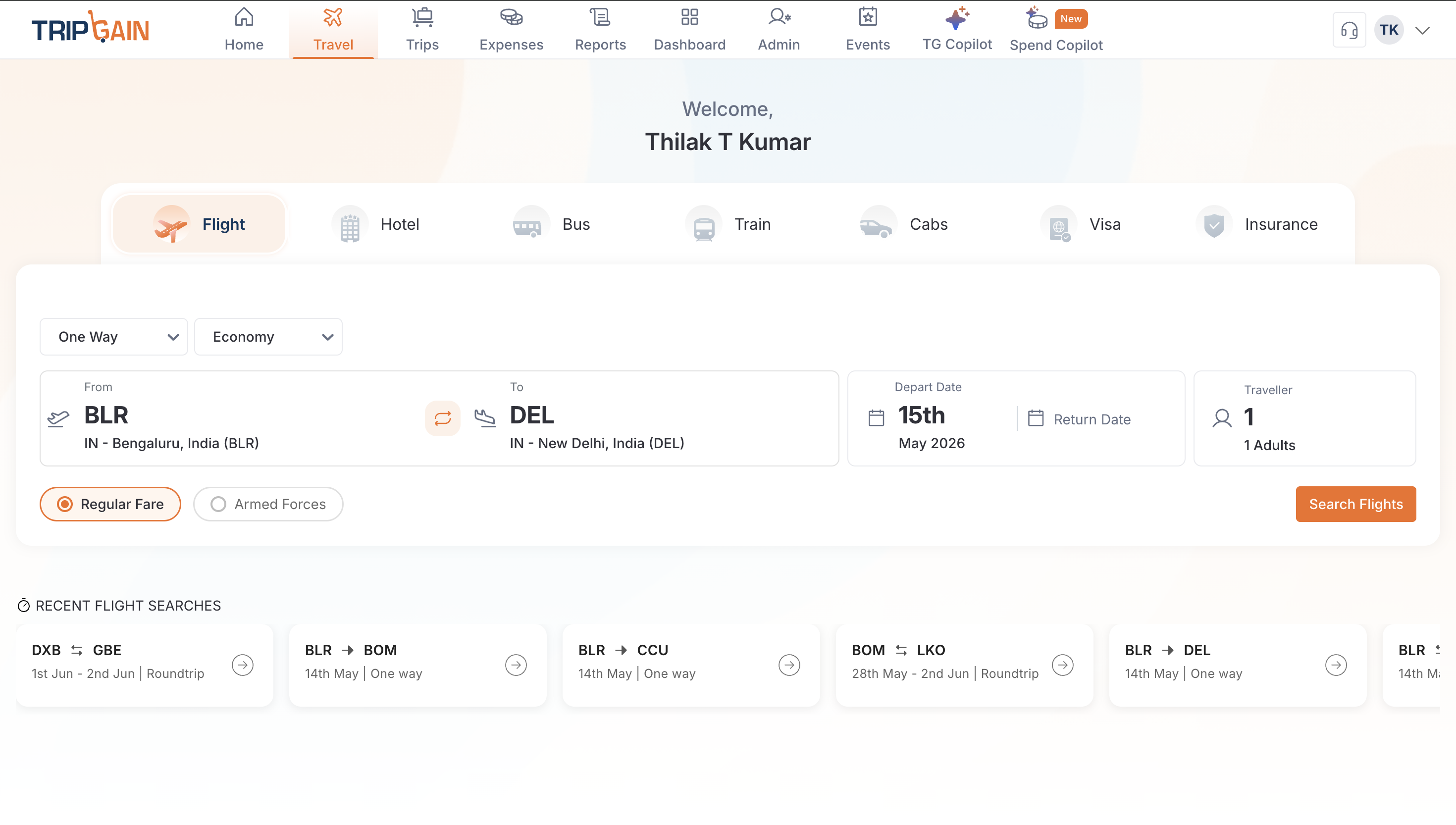This screenshot has width=1456, height=825.
Task: Click the headset support icon
Action: click(1350, 30)
